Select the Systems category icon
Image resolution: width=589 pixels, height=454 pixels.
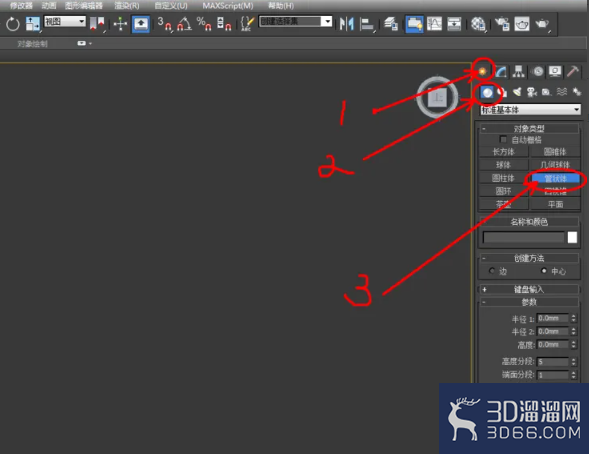(576, 92)
